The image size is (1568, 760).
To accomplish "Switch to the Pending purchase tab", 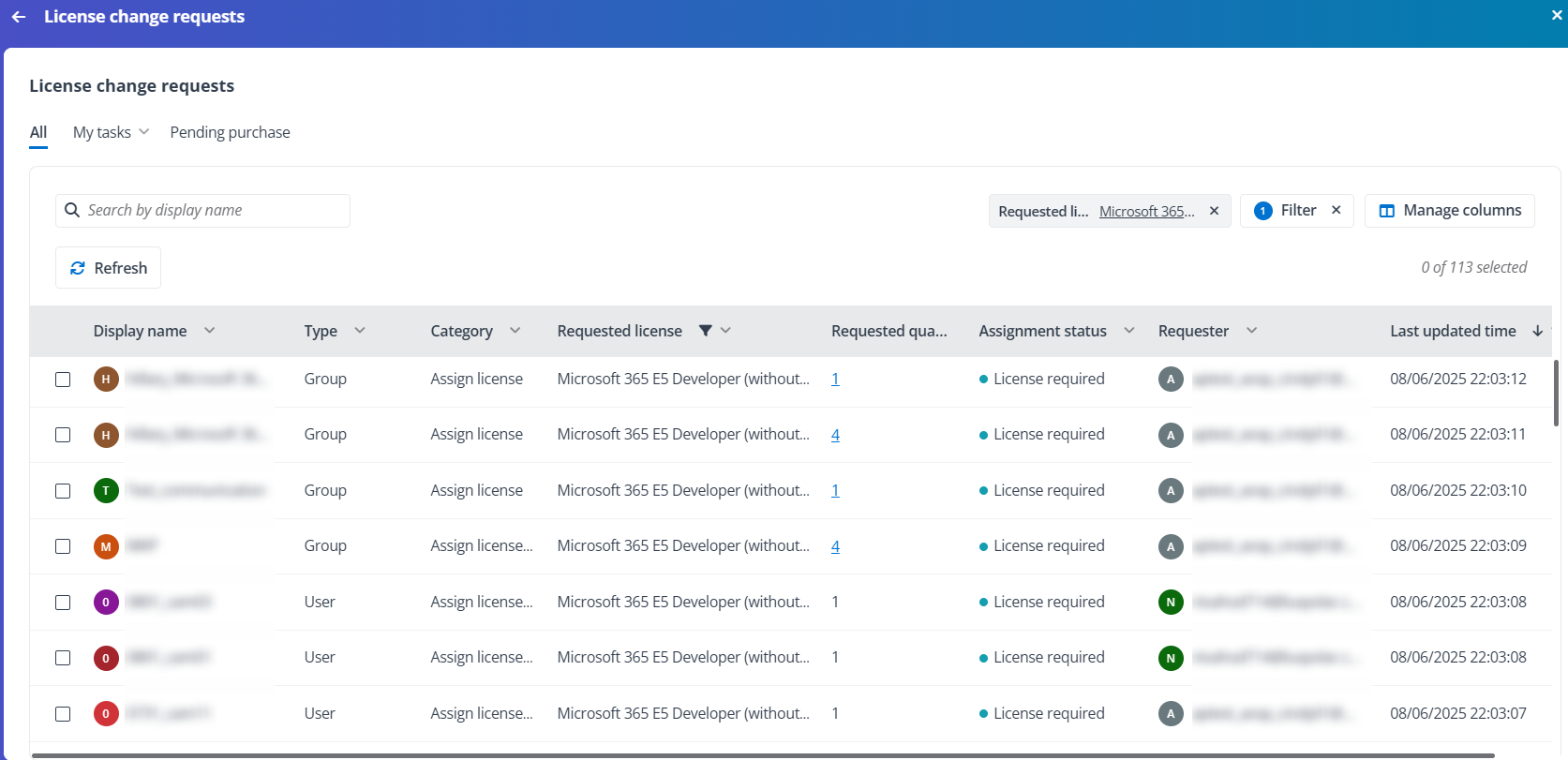I will (x=230, y=132).
